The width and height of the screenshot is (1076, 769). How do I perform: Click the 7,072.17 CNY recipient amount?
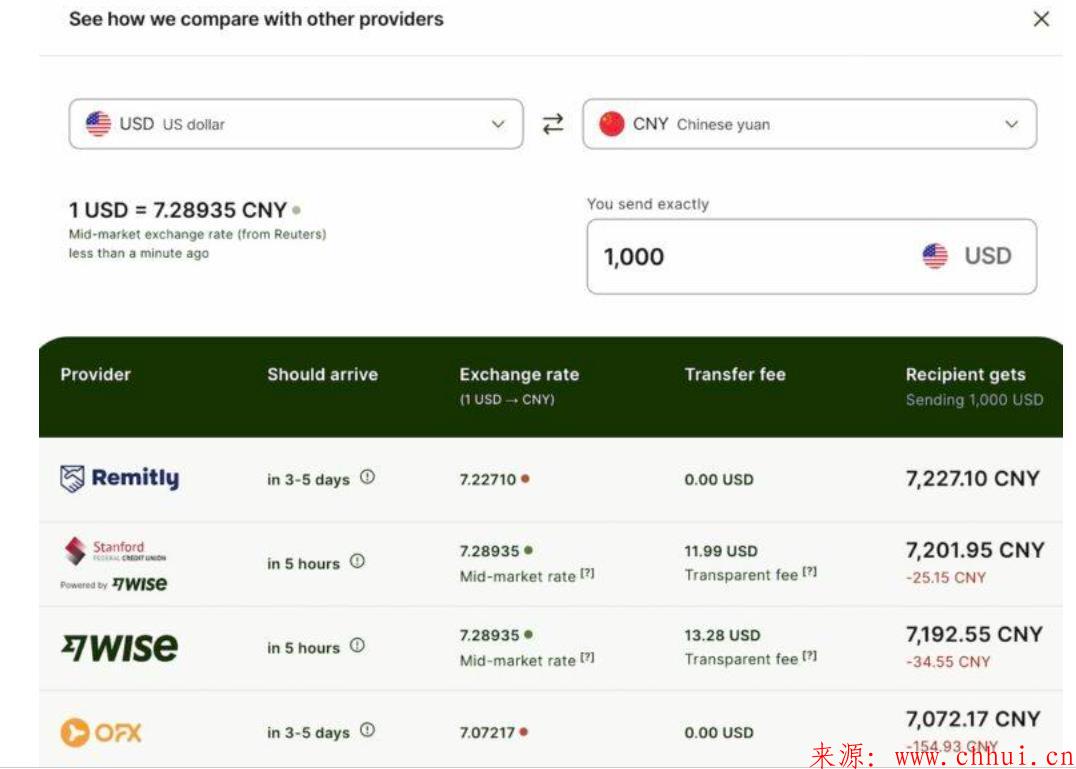tap(973, 719)
